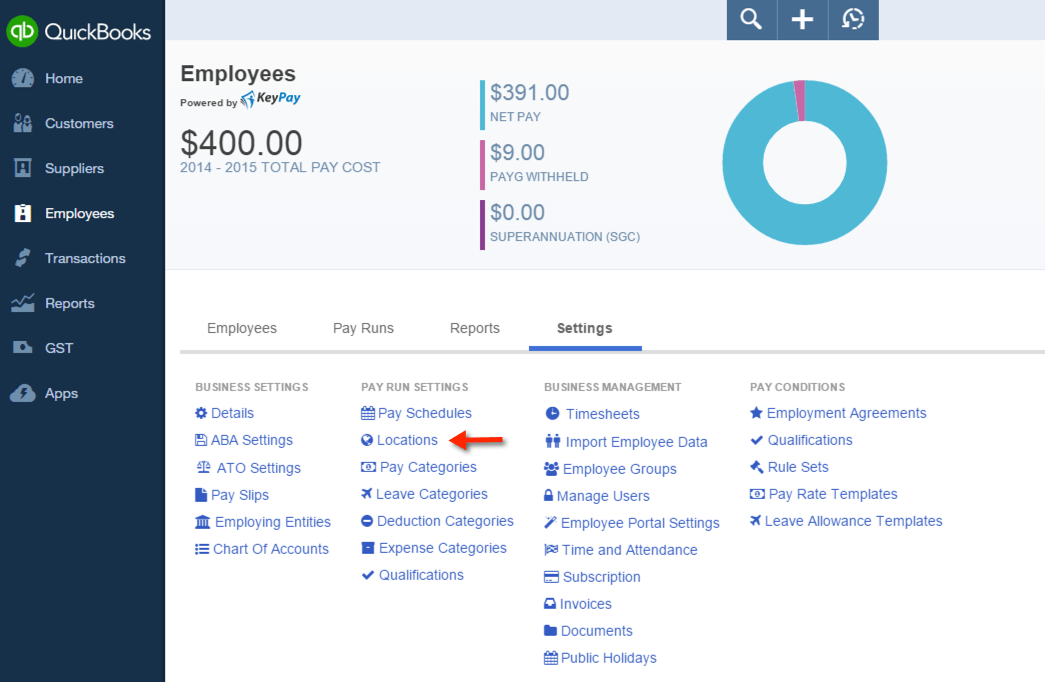Screen dimensions: 1045x682
Task: Open Pay Schedules settings
Action: pos(424,413)
